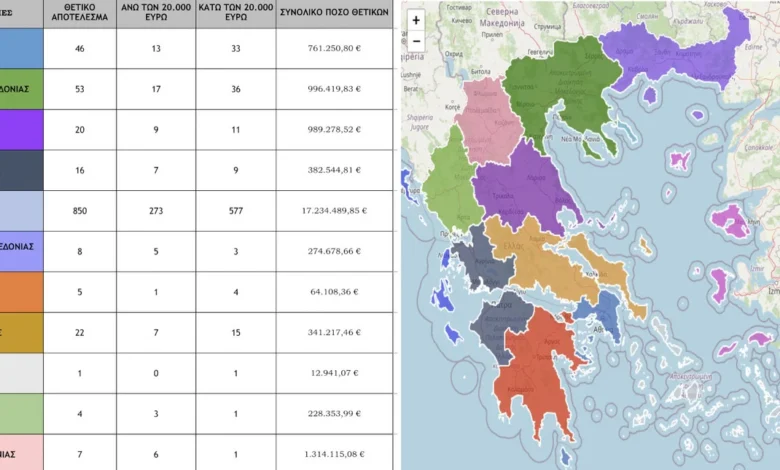Select the 'ΚΑΤΩ ΤΩΝ 20.000 ΕΥΡΩ' header
The height and width of the screenshot is (470, 780).
[x=235, y=12]
